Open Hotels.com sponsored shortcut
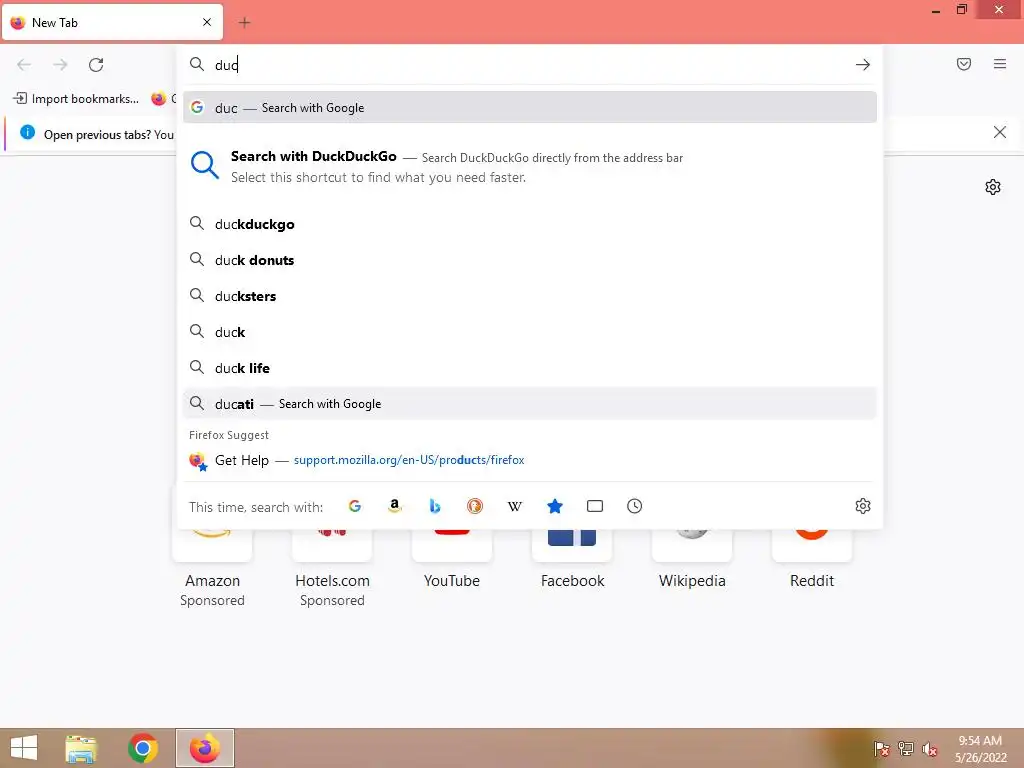 pos(332,568)
